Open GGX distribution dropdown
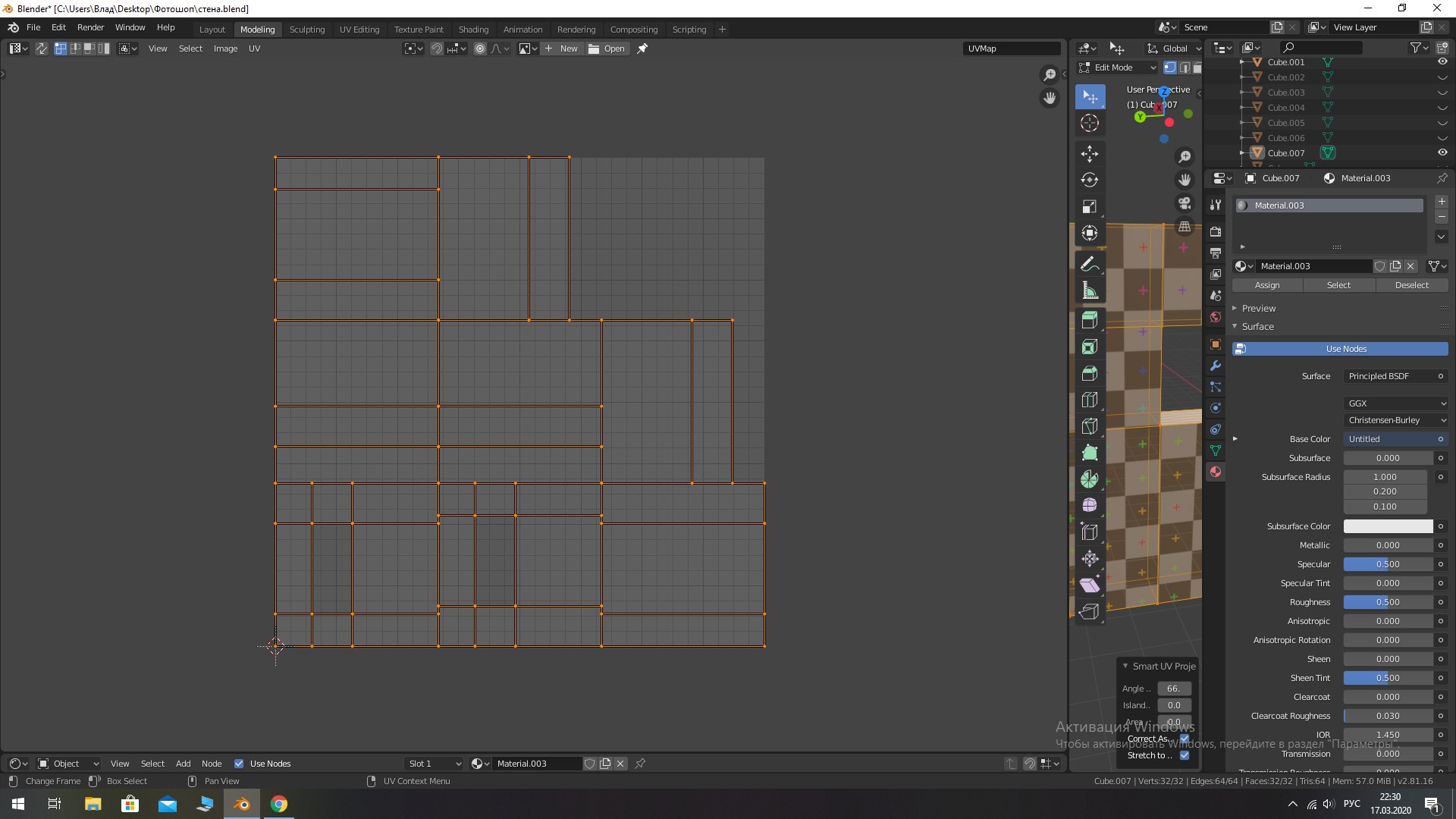 pyautogui.click(x=1396, y=403)
